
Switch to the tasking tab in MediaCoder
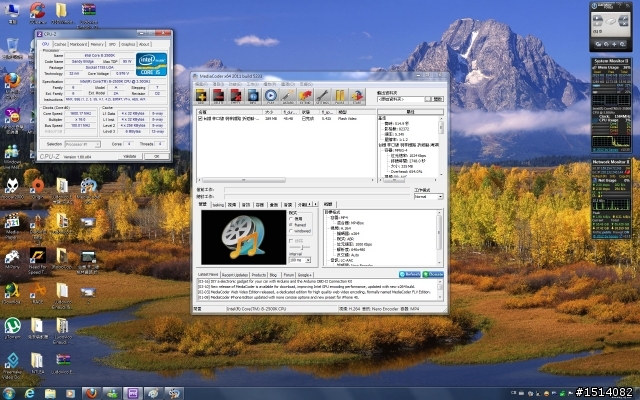point(218,205)
